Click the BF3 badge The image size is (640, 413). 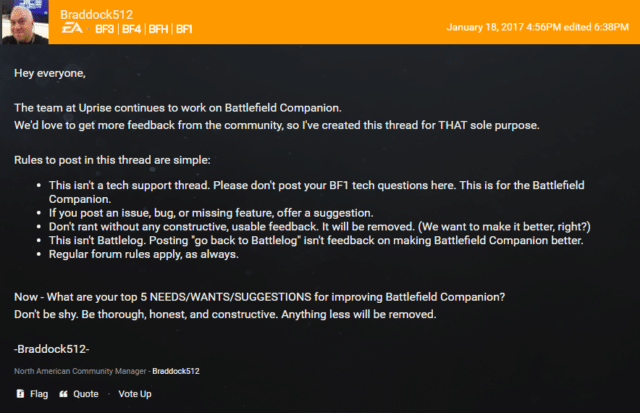tap(104, 29)
